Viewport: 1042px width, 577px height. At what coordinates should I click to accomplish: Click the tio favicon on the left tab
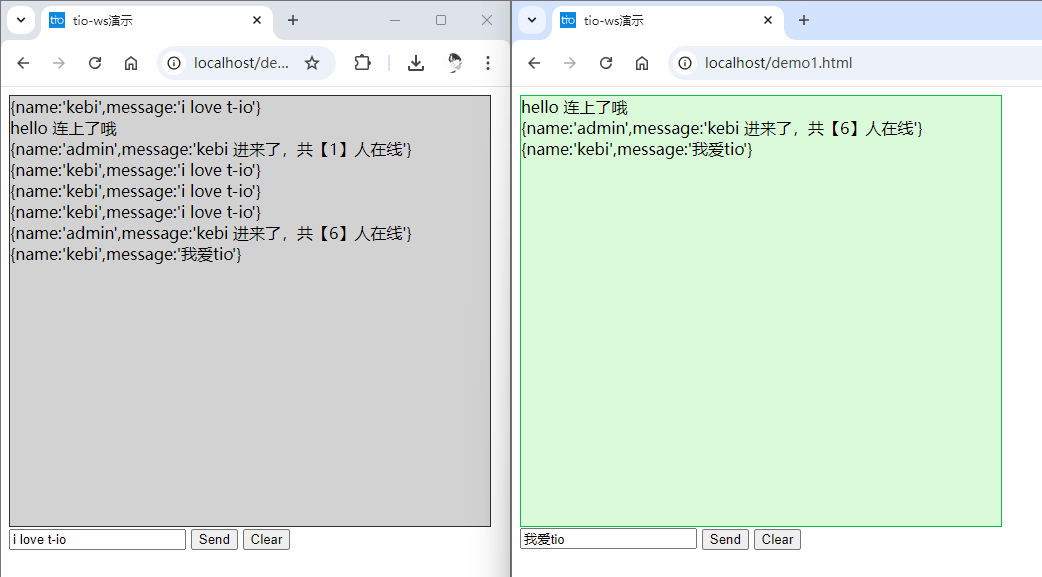click(x=57, y=19)
